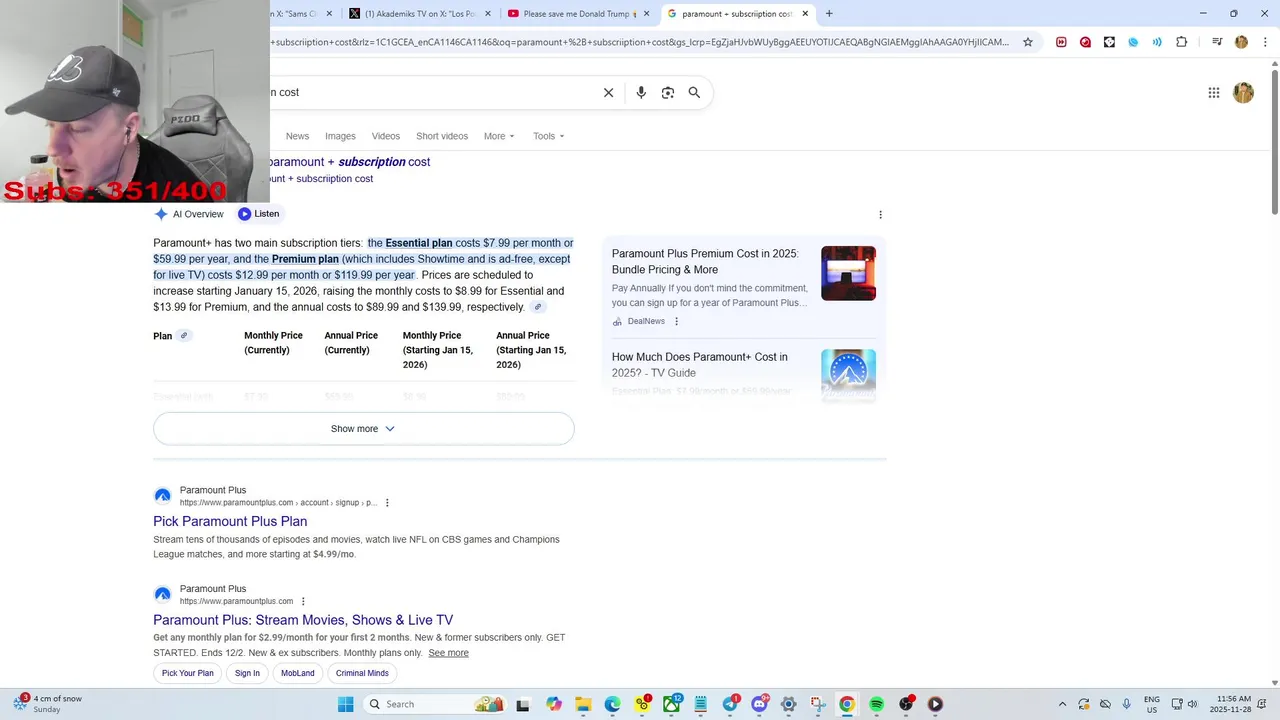1280x720 pixels.
Task: Click the magnifier search submit icon
Action: pos(694,92)
